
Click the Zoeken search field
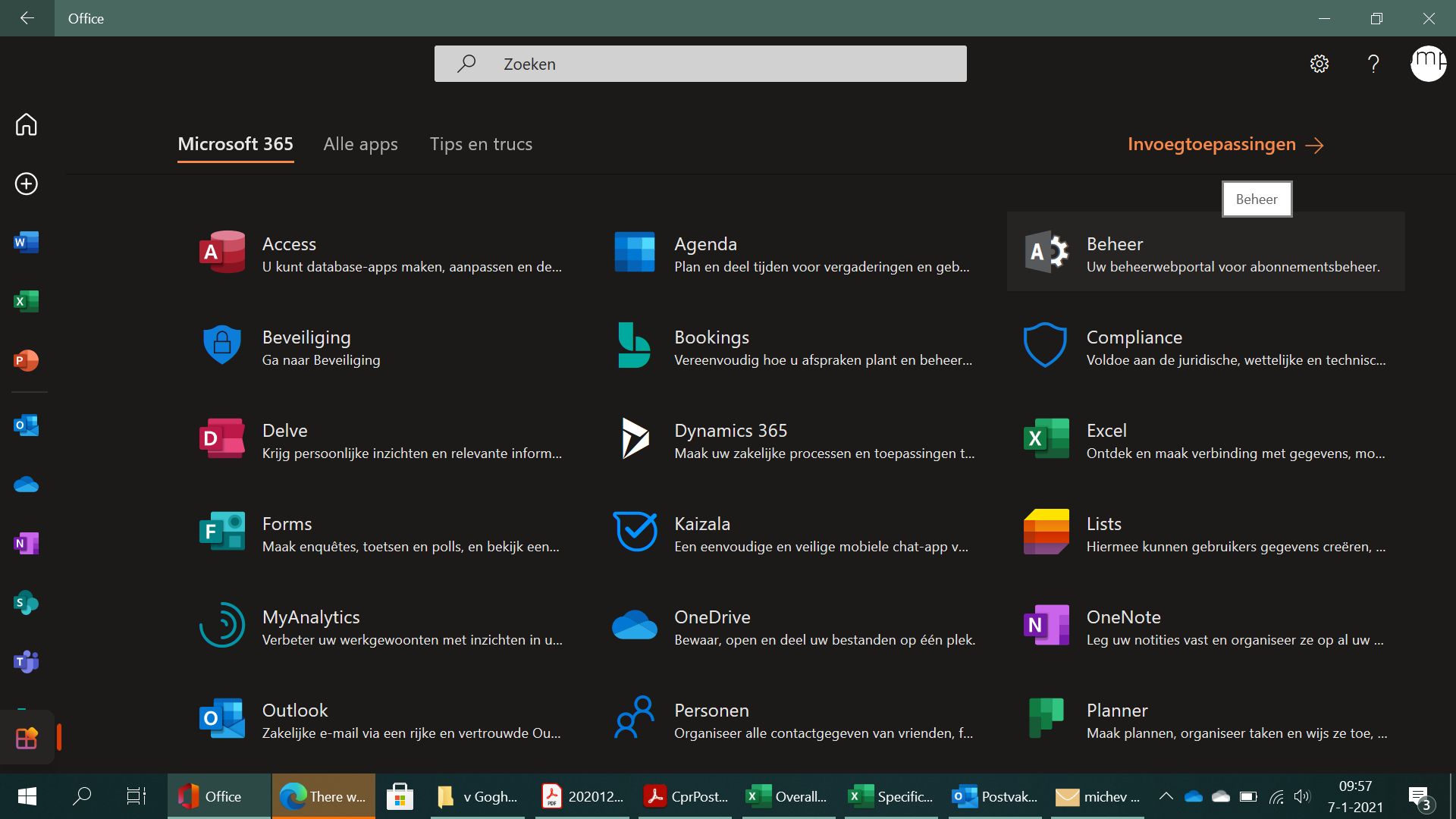tap(701, 64)
